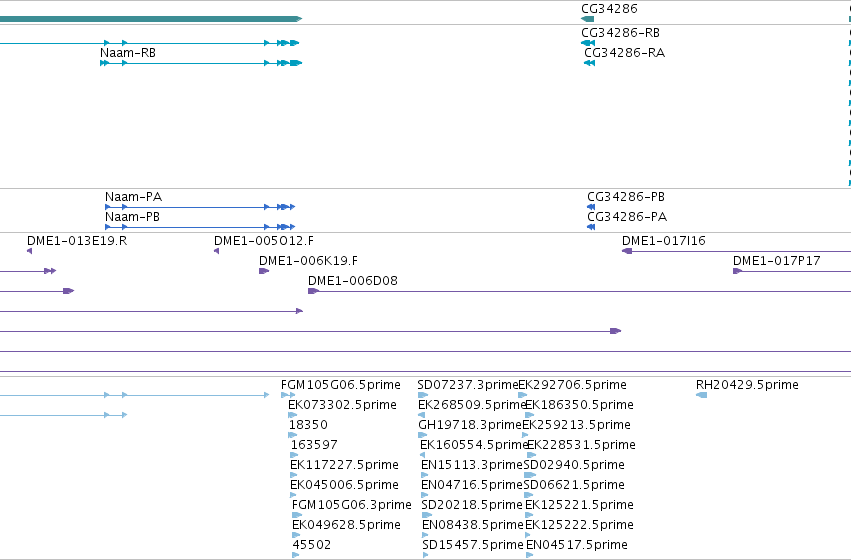Open the EK292706.5prime EST

click(523, 395)
